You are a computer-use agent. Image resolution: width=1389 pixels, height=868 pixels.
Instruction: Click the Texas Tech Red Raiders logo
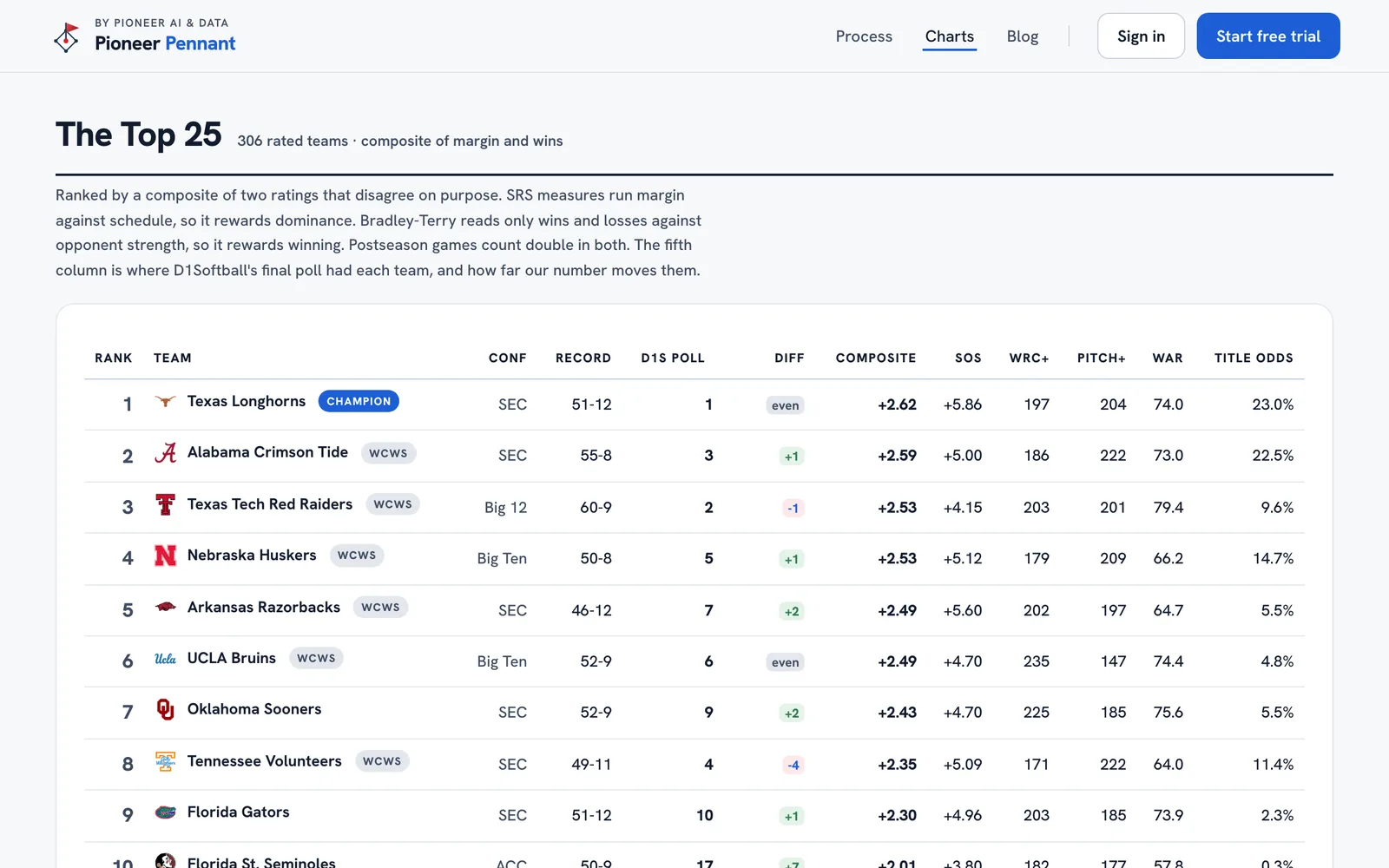(165, 504)
